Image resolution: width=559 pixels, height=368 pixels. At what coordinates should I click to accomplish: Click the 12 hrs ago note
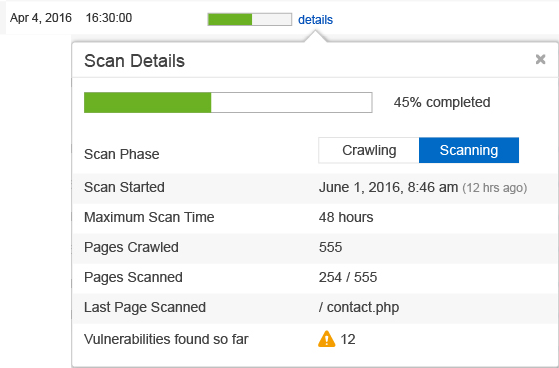494,188
